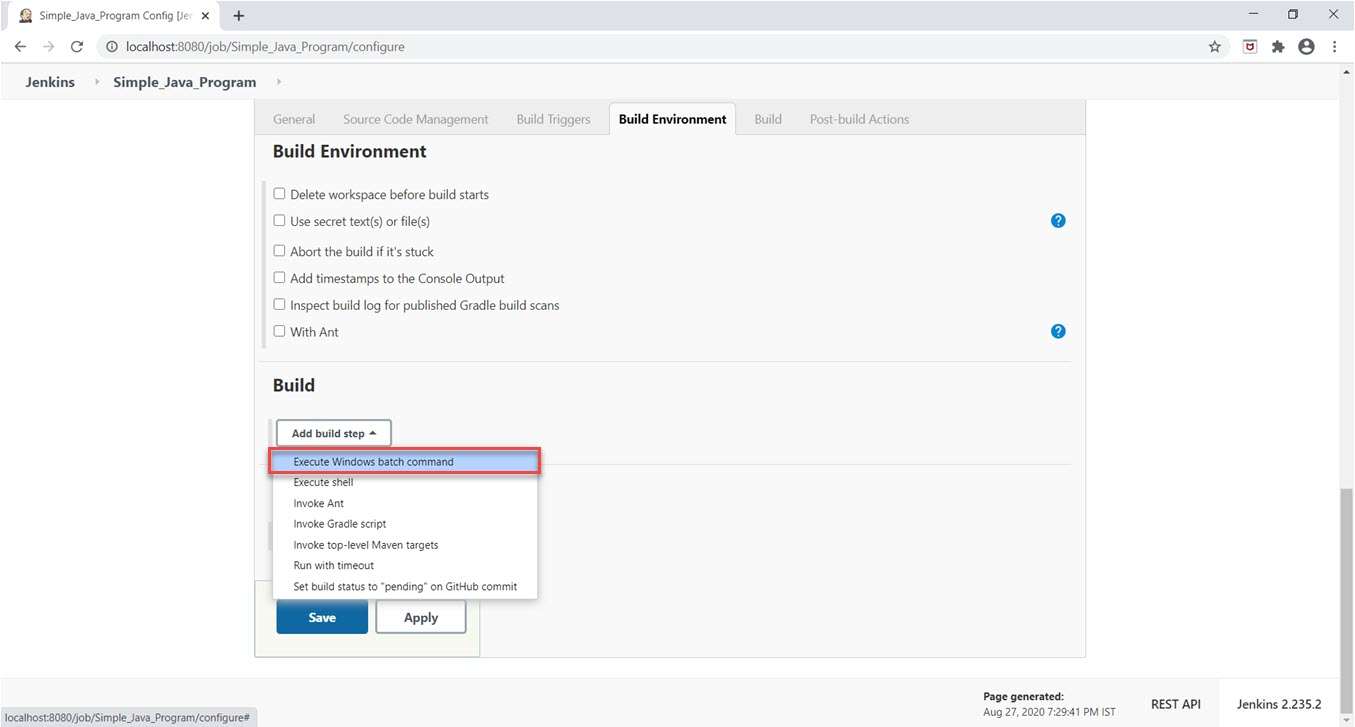Expand breadcrumb arrow after Jenkins

click(97, 82)
